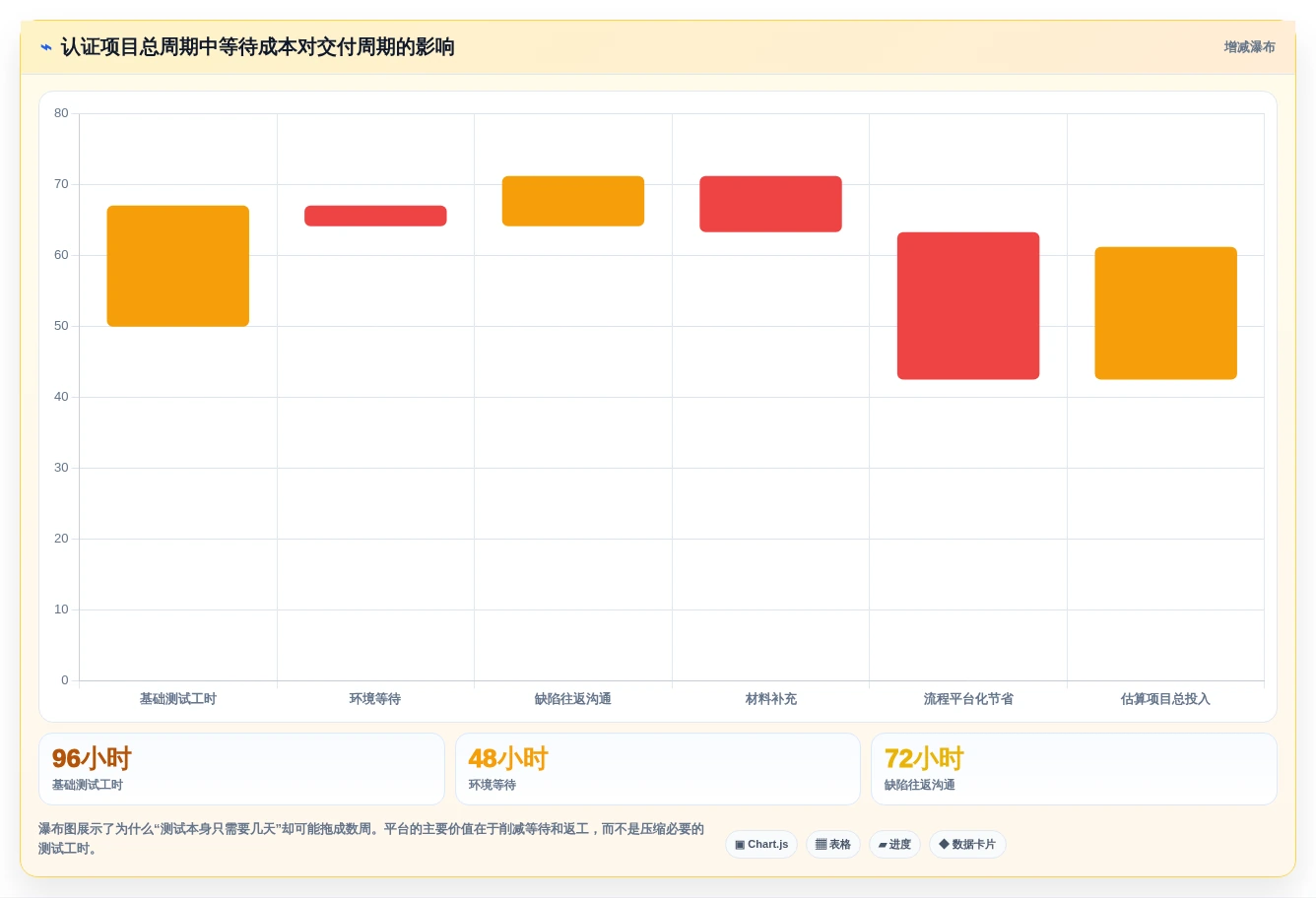Click the 增减瀑布 label in the header
Image resolution: width=1316 pixels, height=898 pixels.
point(1249,47)
